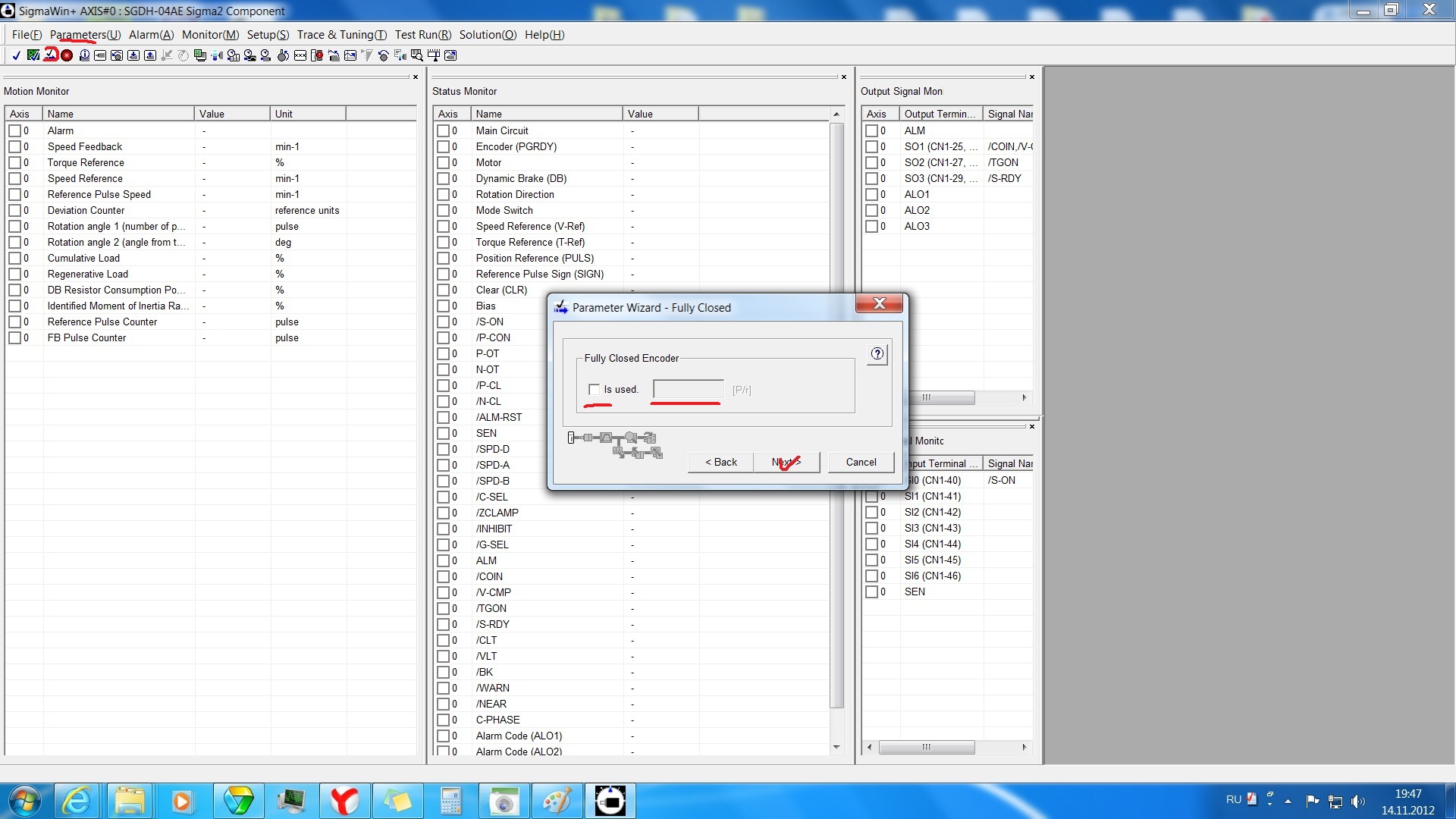Click the red circle toolbar icon
1456x819 pixels.
point(67,55)
